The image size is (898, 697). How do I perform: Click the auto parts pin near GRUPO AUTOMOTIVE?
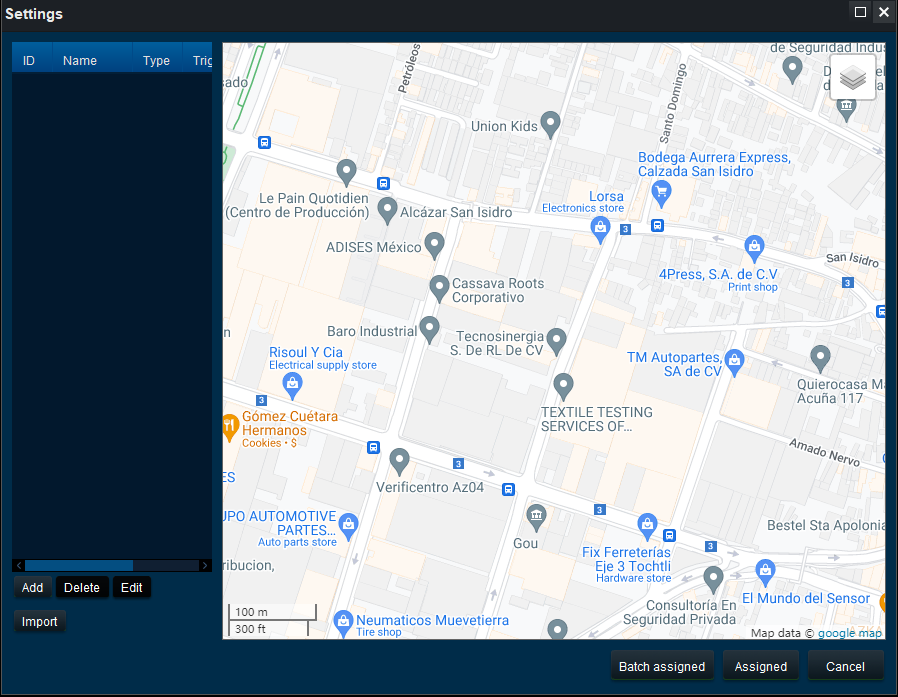coord(347,525)
